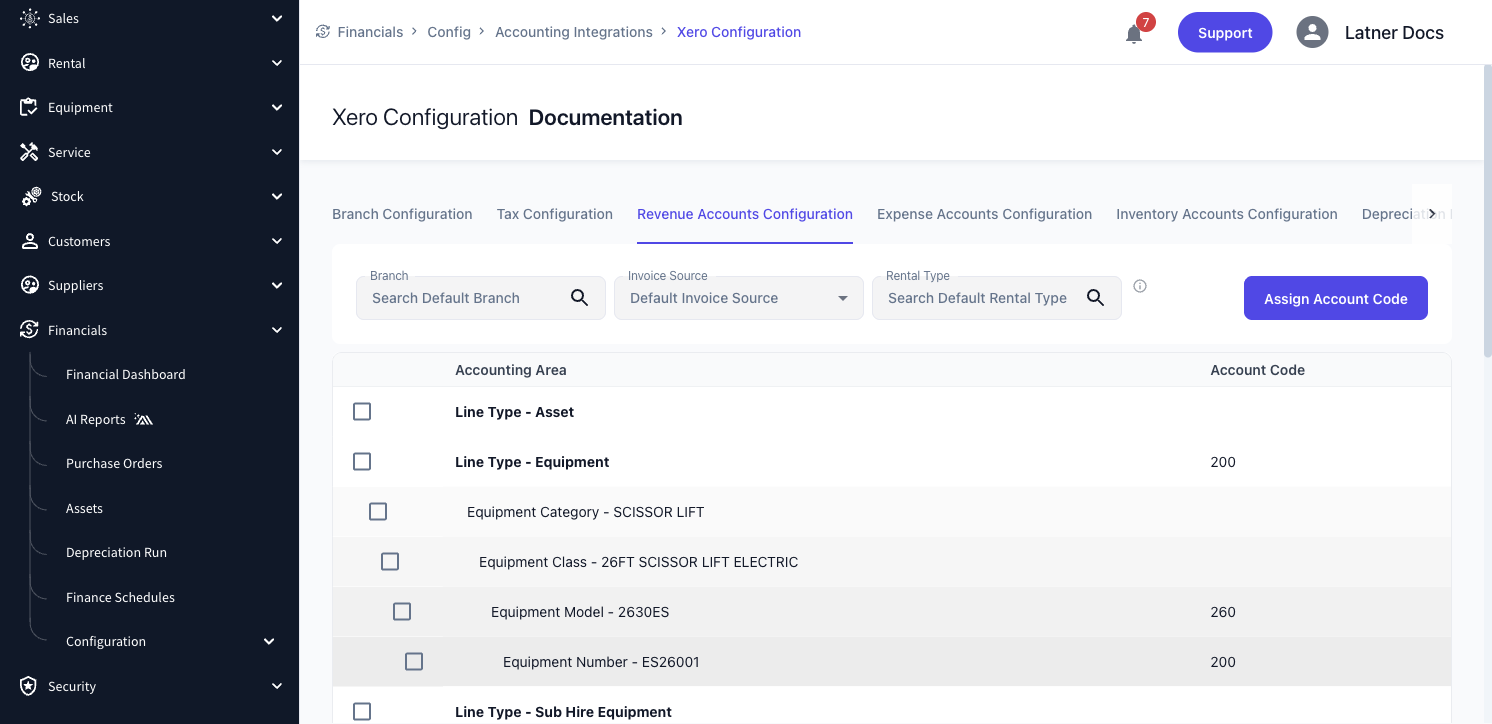The height and width of the screenshot is (724, 1492).
Task: Open Finance Schedules menu item
Action: click(x=120, y=597)
